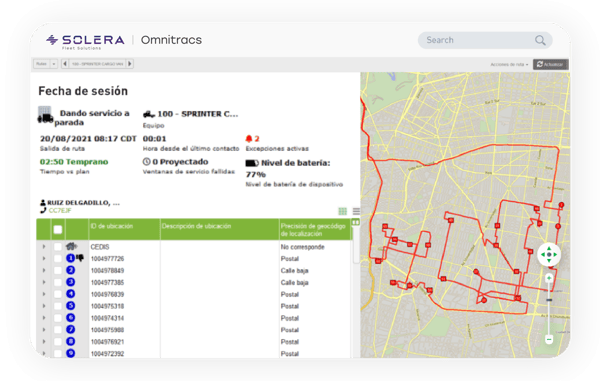Viewport: 600px width, 381px height.
Task: Open the Rutas dropdown arrow
Action: (x=54, y=64)
